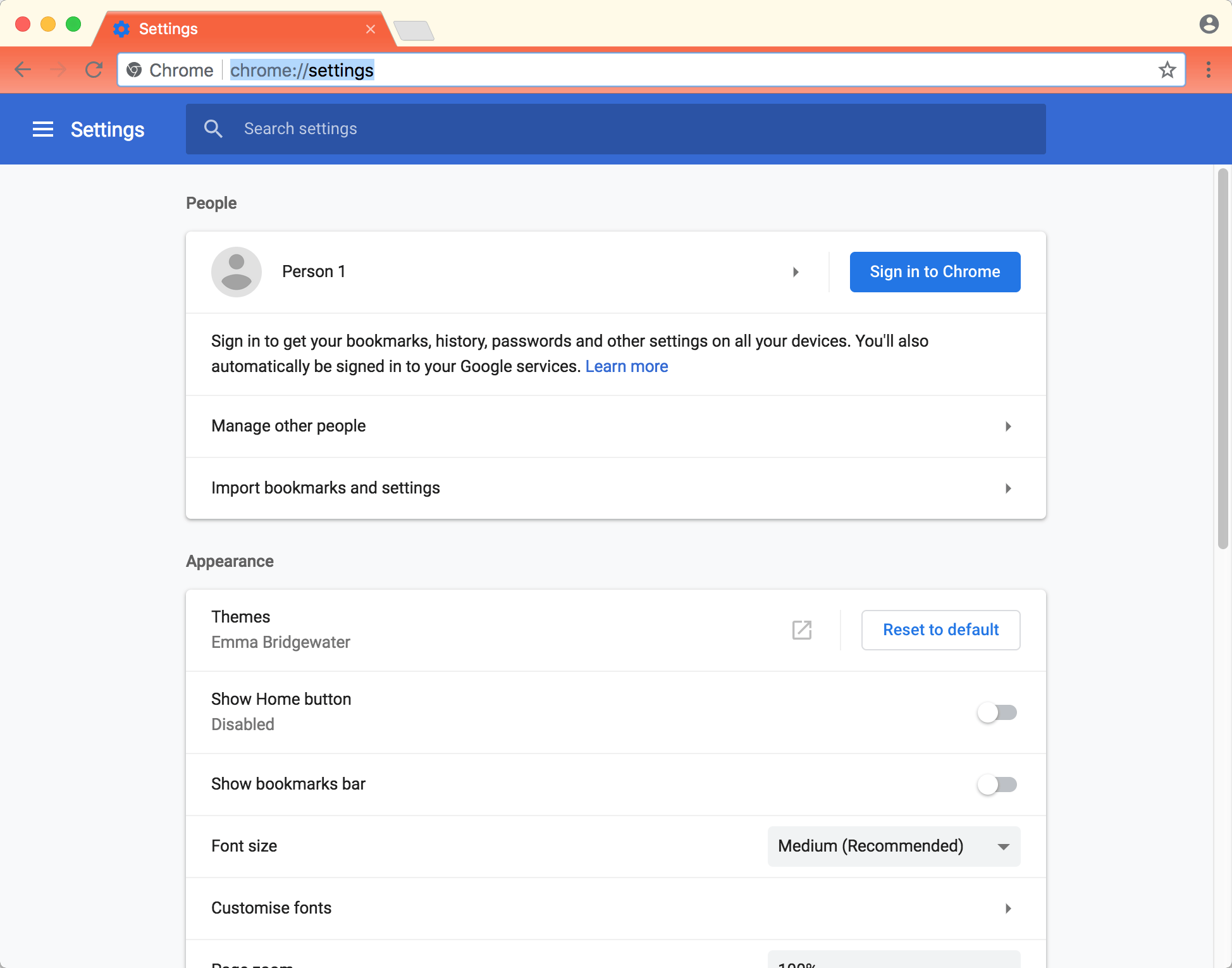
Task: Click the gear icon on the Settings tab
Action: 121,28
